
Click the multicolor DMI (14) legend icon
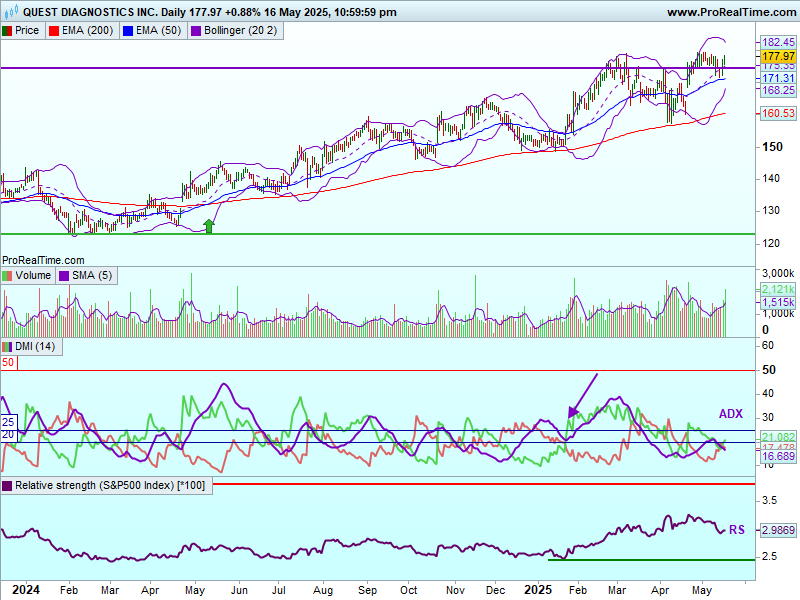tap(8, 346)
